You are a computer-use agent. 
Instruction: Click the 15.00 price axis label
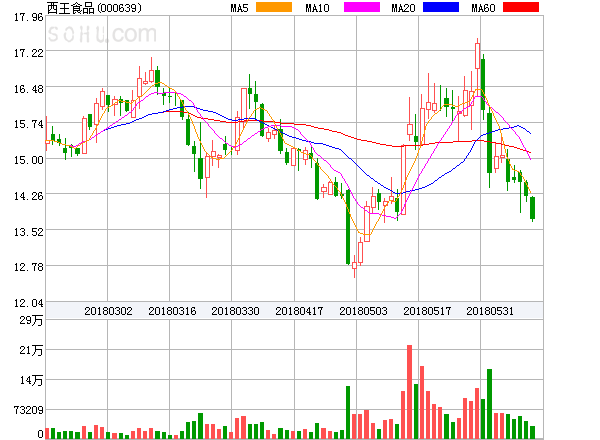(29, 160)
